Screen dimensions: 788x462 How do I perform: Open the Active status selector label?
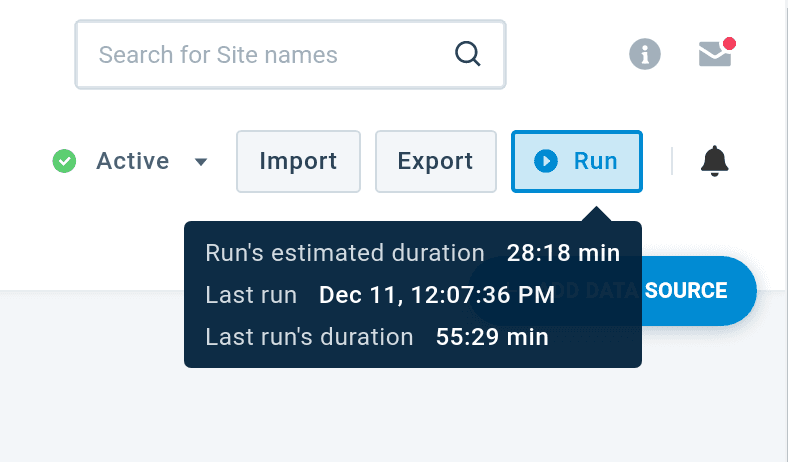coord(132,161)
